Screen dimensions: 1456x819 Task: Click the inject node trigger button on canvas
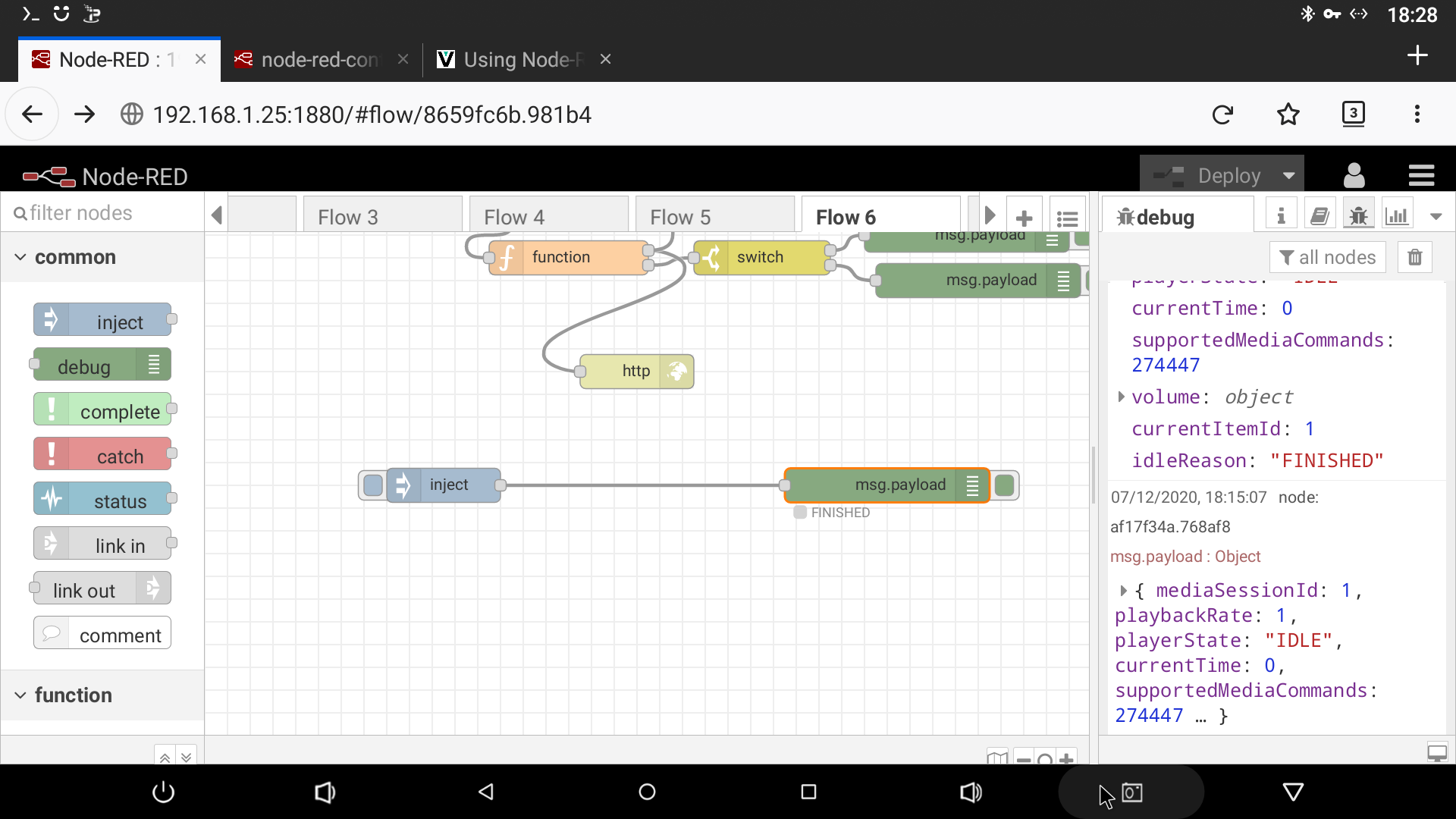click(373, 485)
